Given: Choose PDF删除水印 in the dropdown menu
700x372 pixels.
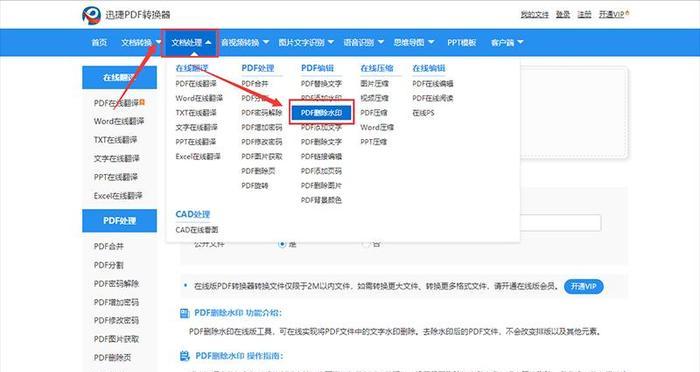Looking at the screenshot, I should [321, 113].
